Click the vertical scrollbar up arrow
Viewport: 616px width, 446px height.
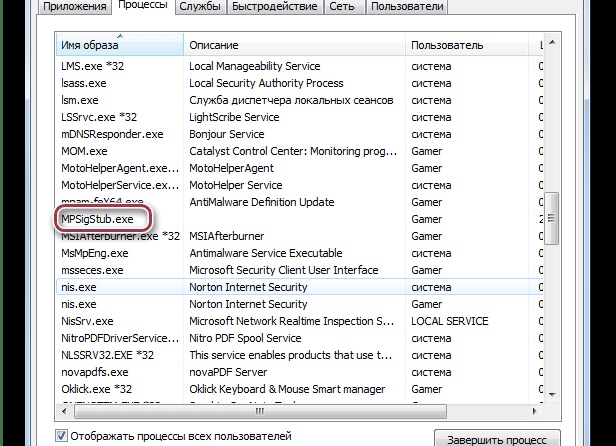pyautogui.click(x=552, y=42)
